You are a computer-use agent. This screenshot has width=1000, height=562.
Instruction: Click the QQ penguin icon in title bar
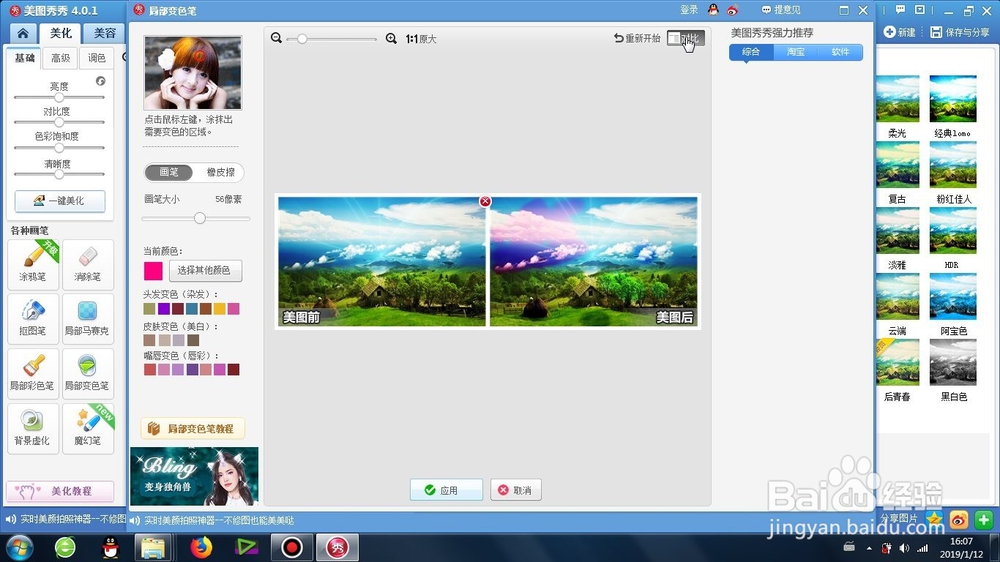713,10
